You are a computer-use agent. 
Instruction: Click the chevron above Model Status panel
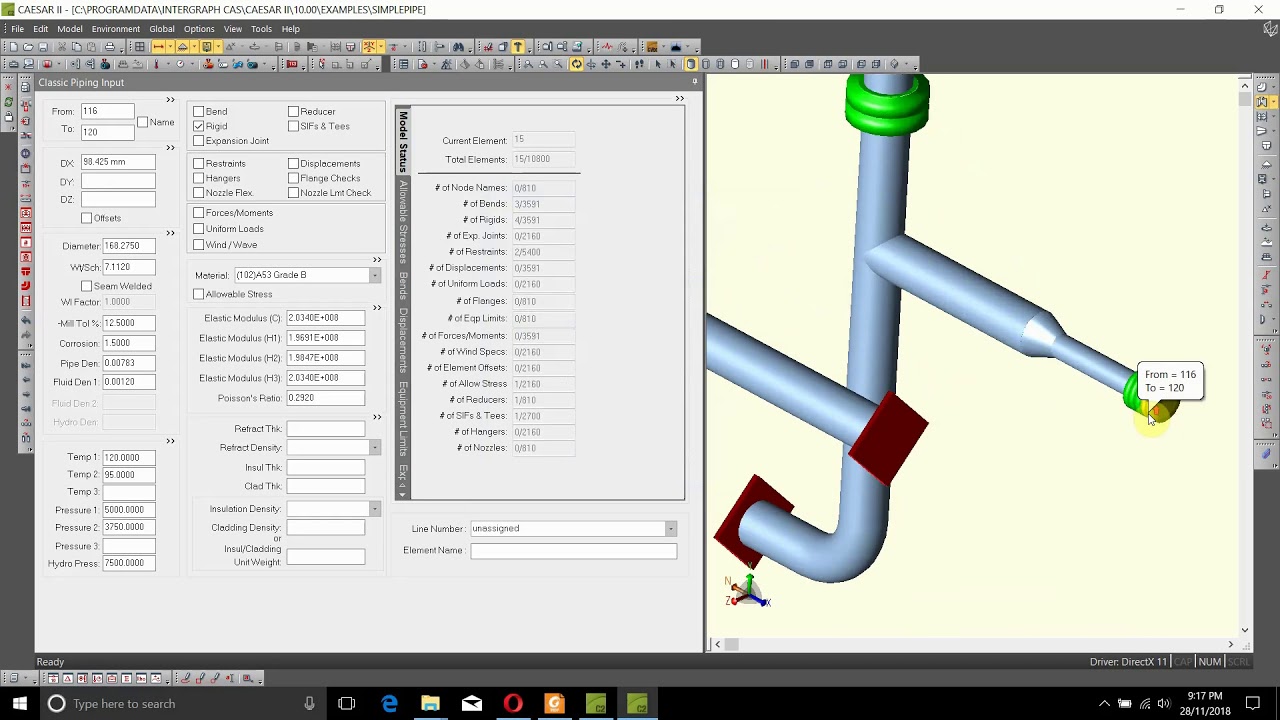point(680,98)
